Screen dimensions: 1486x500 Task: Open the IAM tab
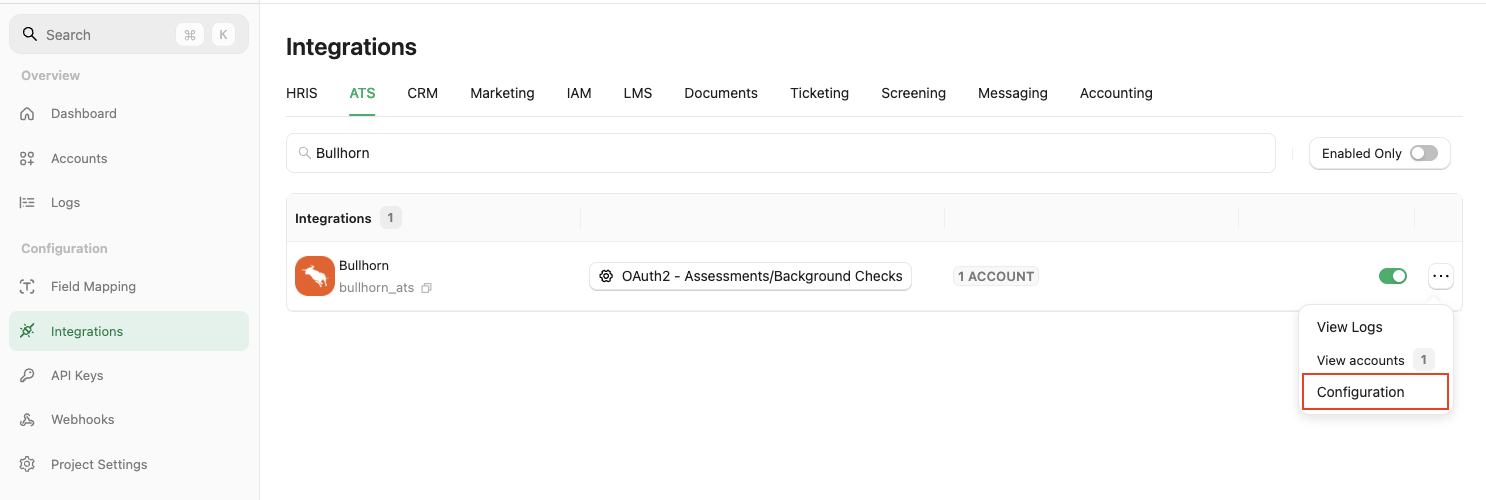pyautogui.click(x=579, y=93)
